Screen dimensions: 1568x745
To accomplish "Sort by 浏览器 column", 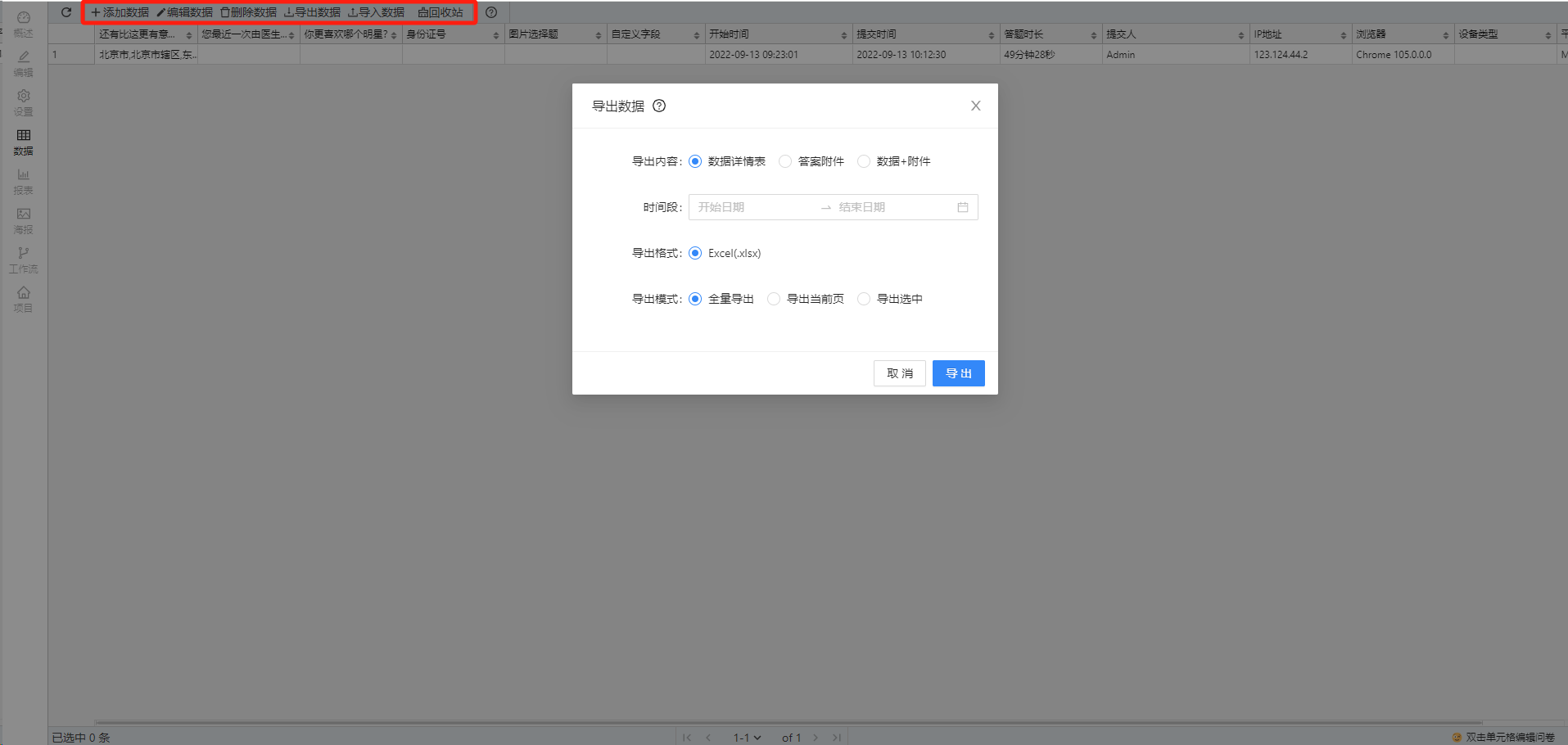I will coord(1445,35).
